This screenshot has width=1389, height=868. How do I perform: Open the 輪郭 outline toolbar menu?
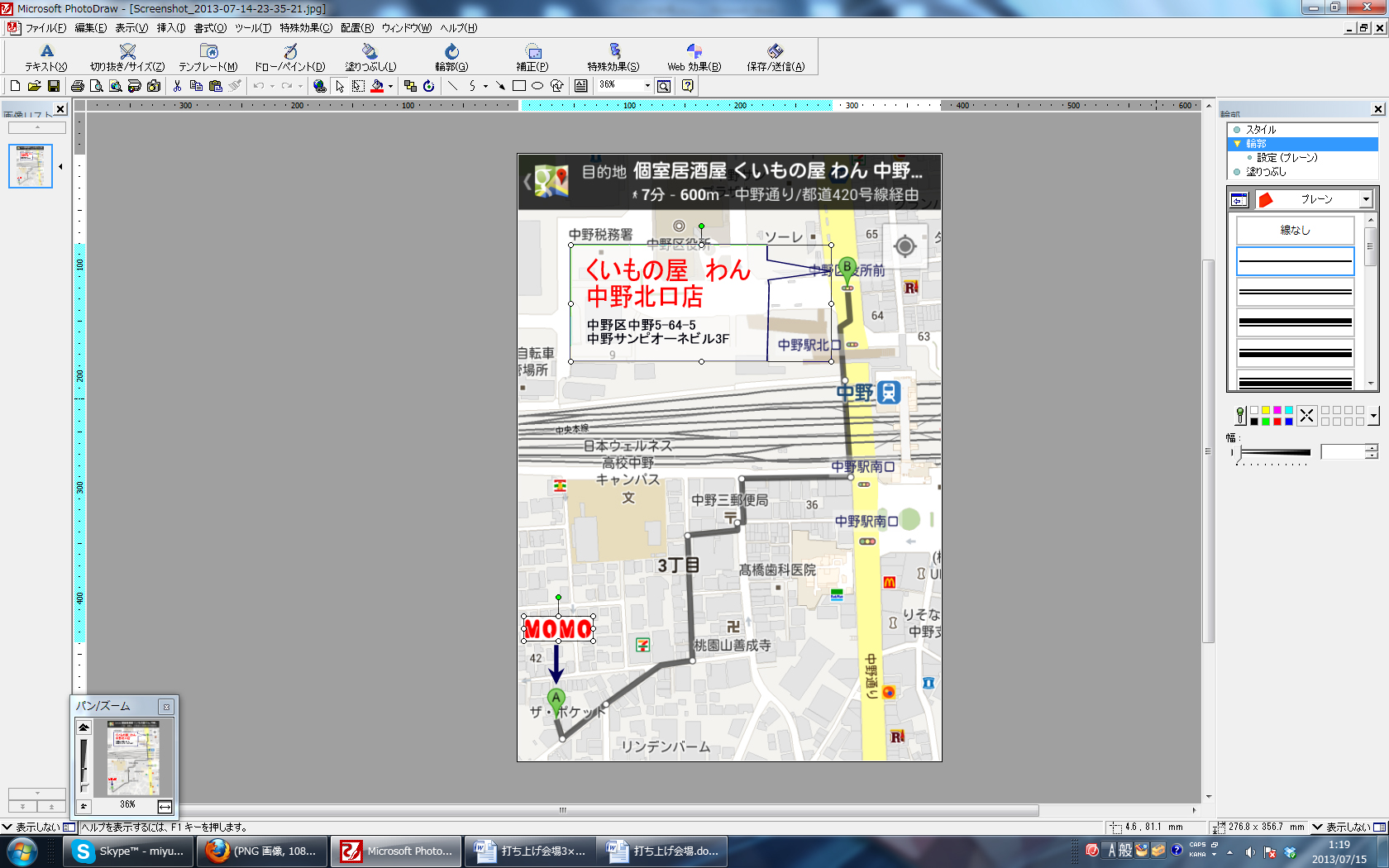pos(451,58)
